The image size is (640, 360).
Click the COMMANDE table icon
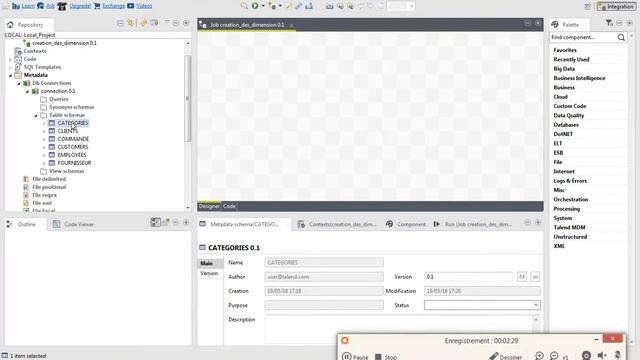pyautogui.click(x=52, y=139)
